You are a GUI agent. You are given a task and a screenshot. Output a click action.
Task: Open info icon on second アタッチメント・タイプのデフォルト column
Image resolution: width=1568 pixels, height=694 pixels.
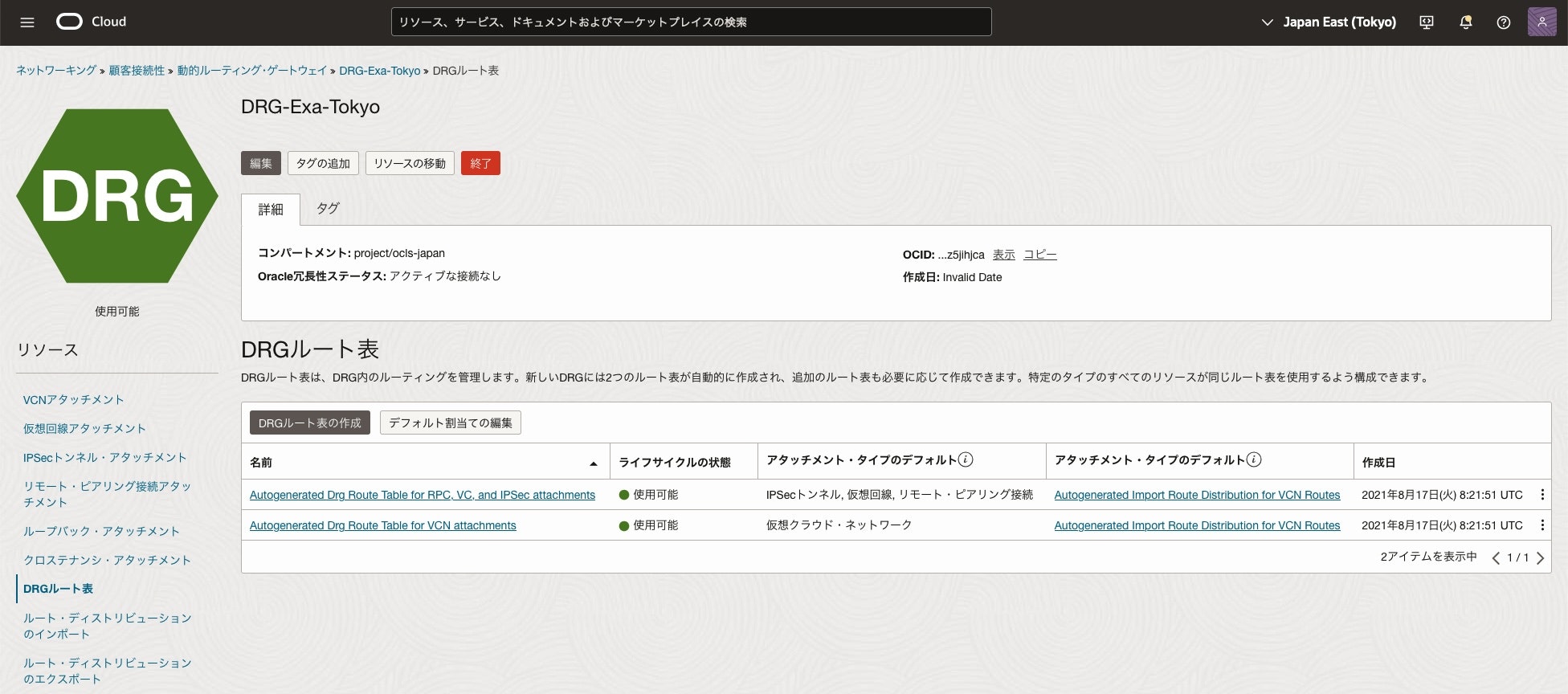coord(1254,459)
